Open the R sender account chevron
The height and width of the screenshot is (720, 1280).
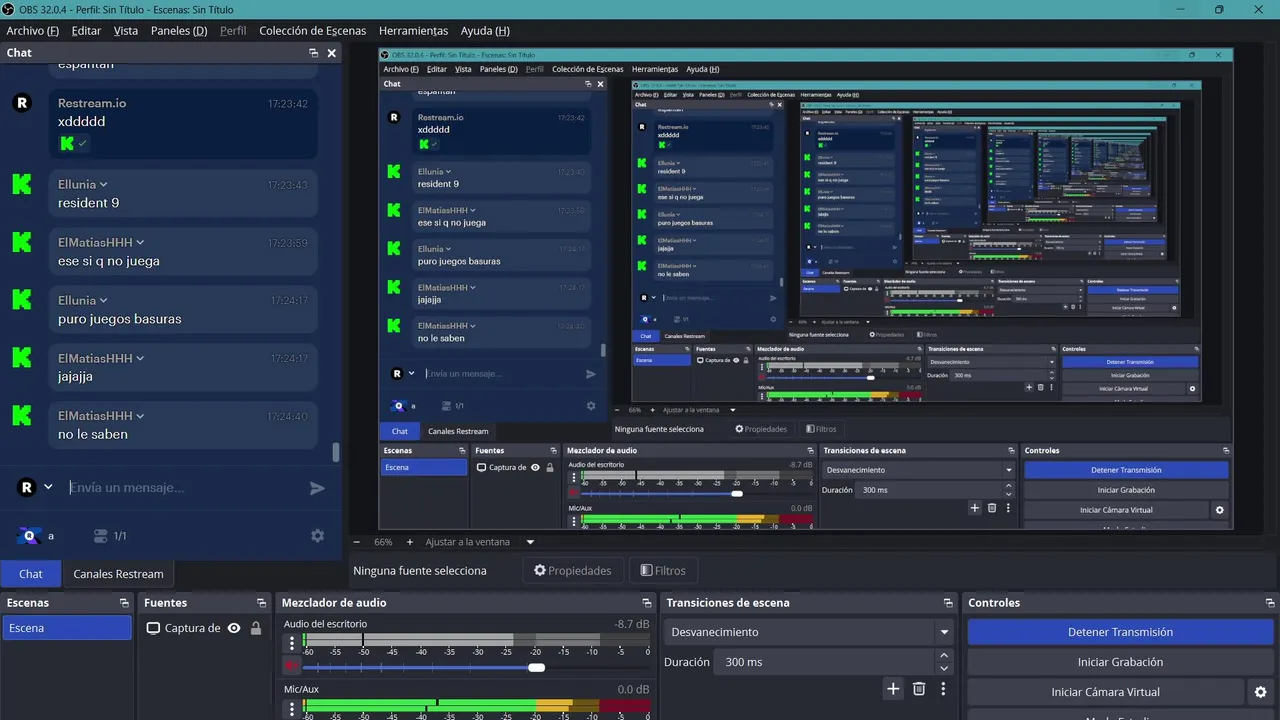48,488
